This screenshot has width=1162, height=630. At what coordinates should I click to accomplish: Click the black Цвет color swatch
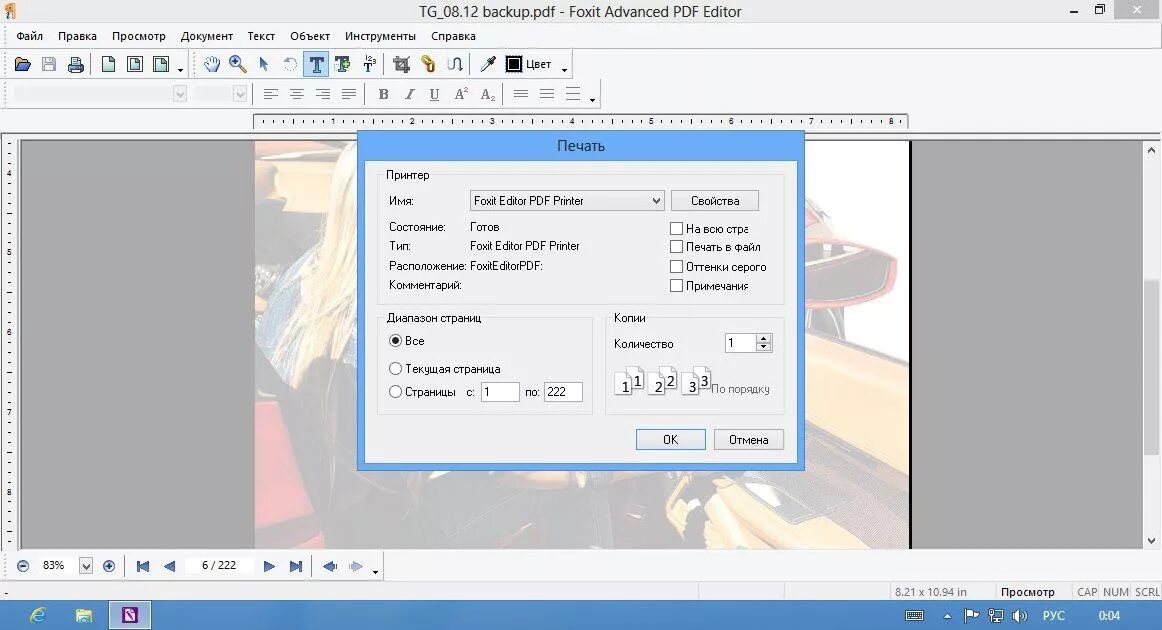tap(514, 64)
